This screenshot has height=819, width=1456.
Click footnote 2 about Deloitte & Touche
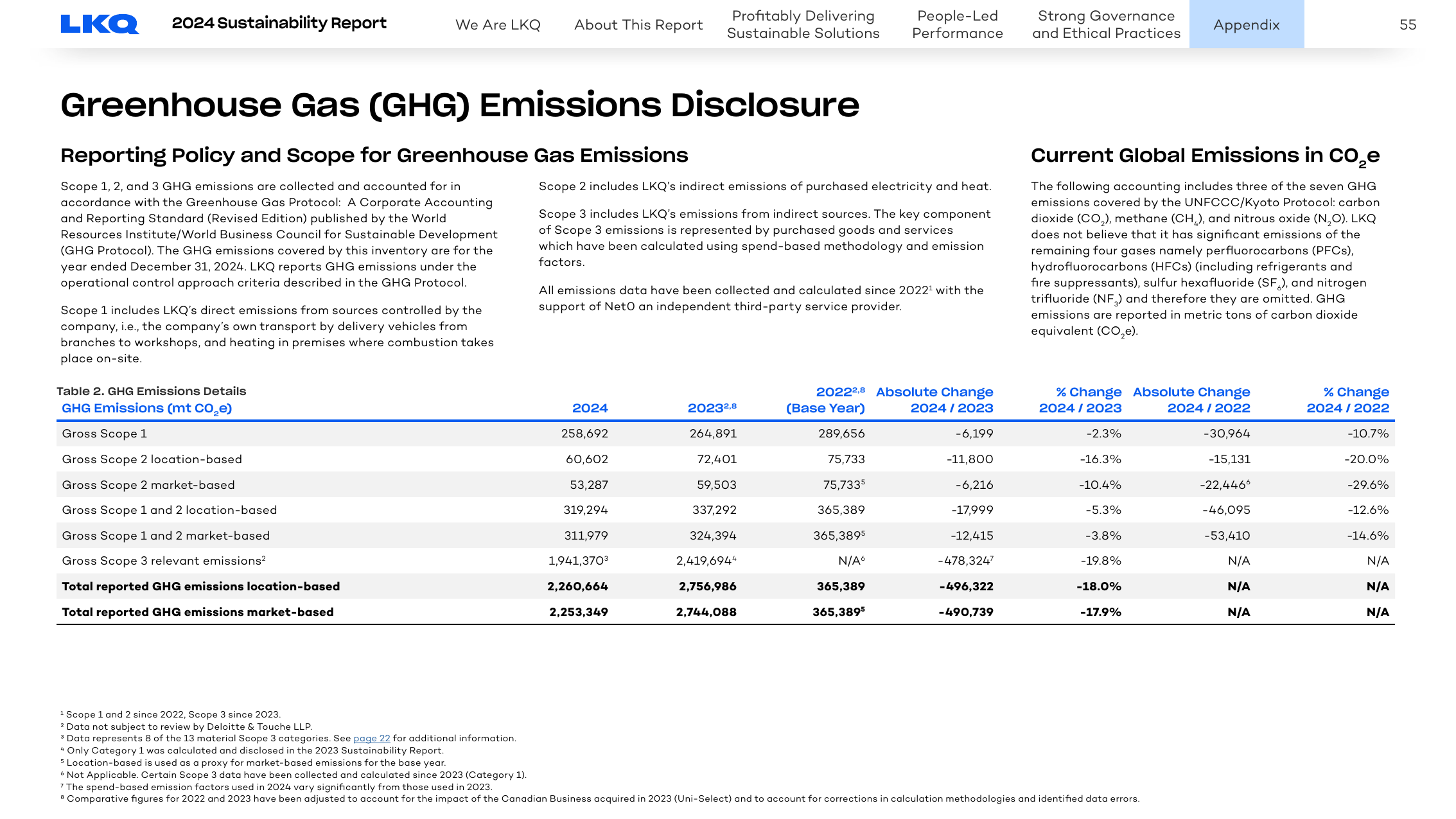pyautogui.click(x=186, y=727)
